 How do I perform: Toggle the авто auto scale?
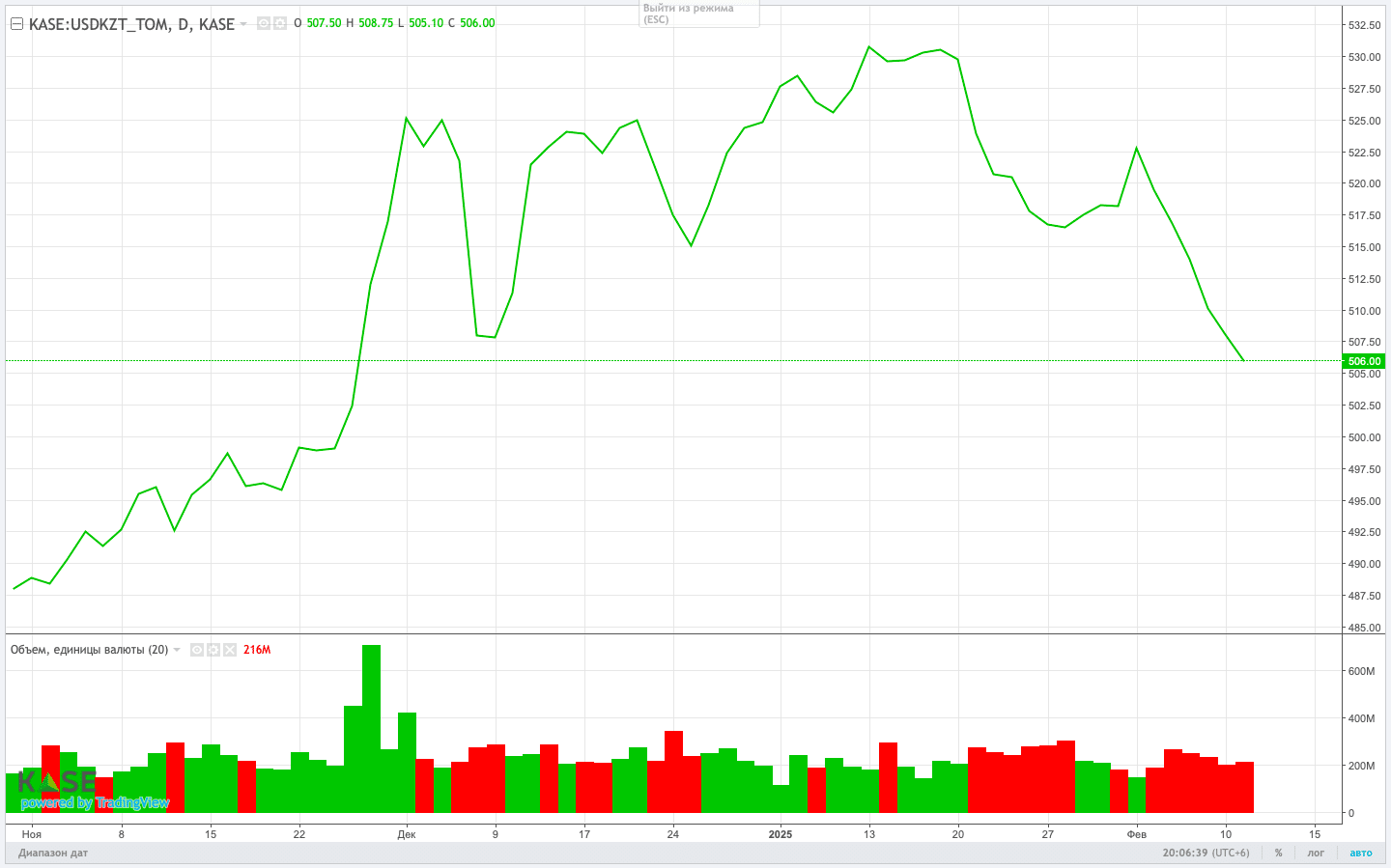point(1360,853)
